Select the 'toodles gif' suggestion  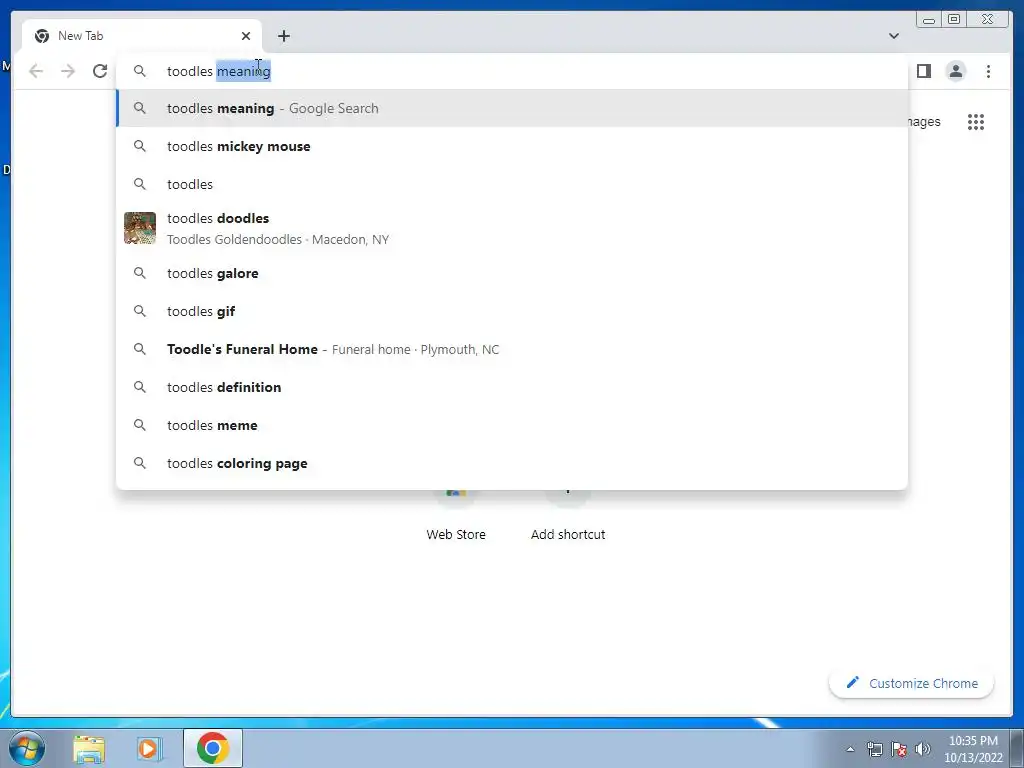coord(512,311)
